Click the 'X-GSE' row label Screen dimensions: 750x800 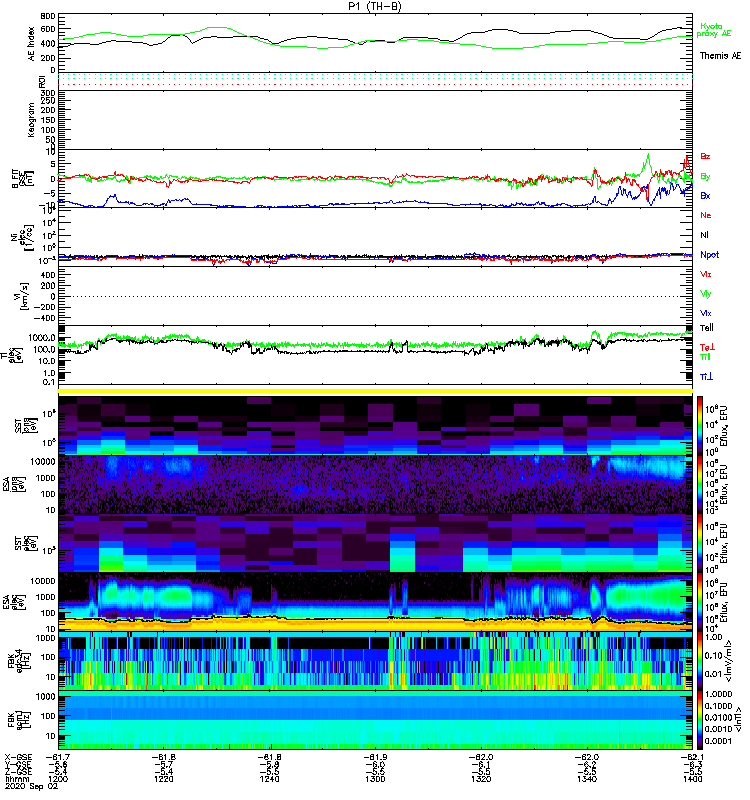click(x=18, y=758)
